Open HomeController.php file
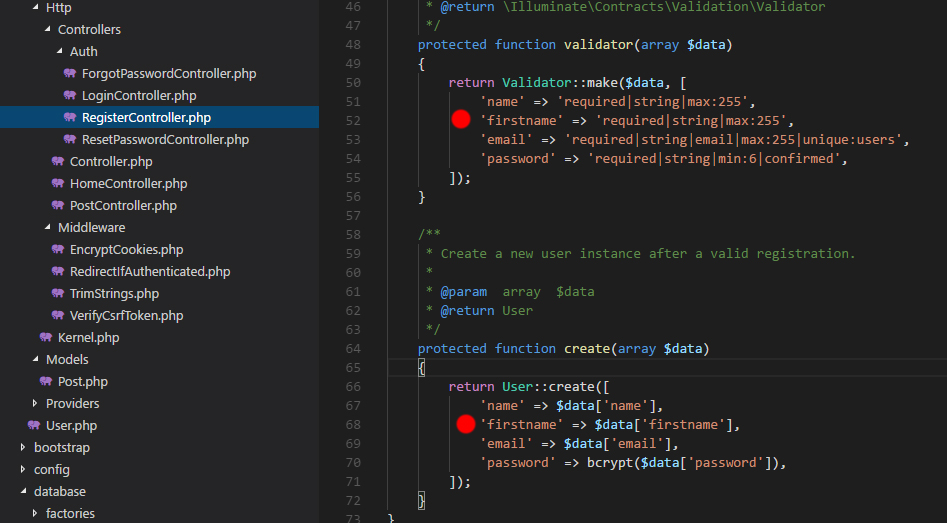This screenshot has height=523, width=947. [x=129, y=184]
